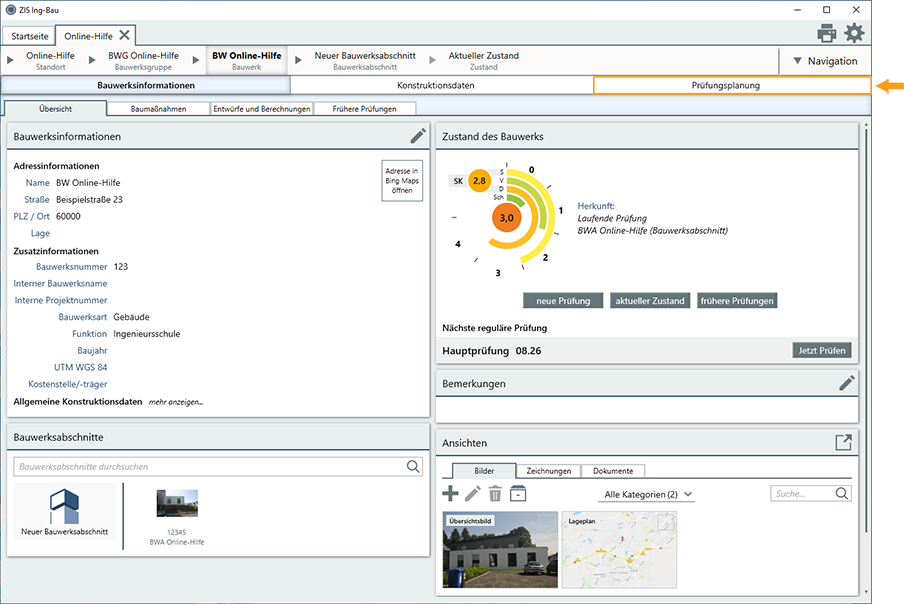Edit Bauwerksinformationen with the pencil icon
The height and width of the screenshot is (604, 904).
(x=418, y=136)
